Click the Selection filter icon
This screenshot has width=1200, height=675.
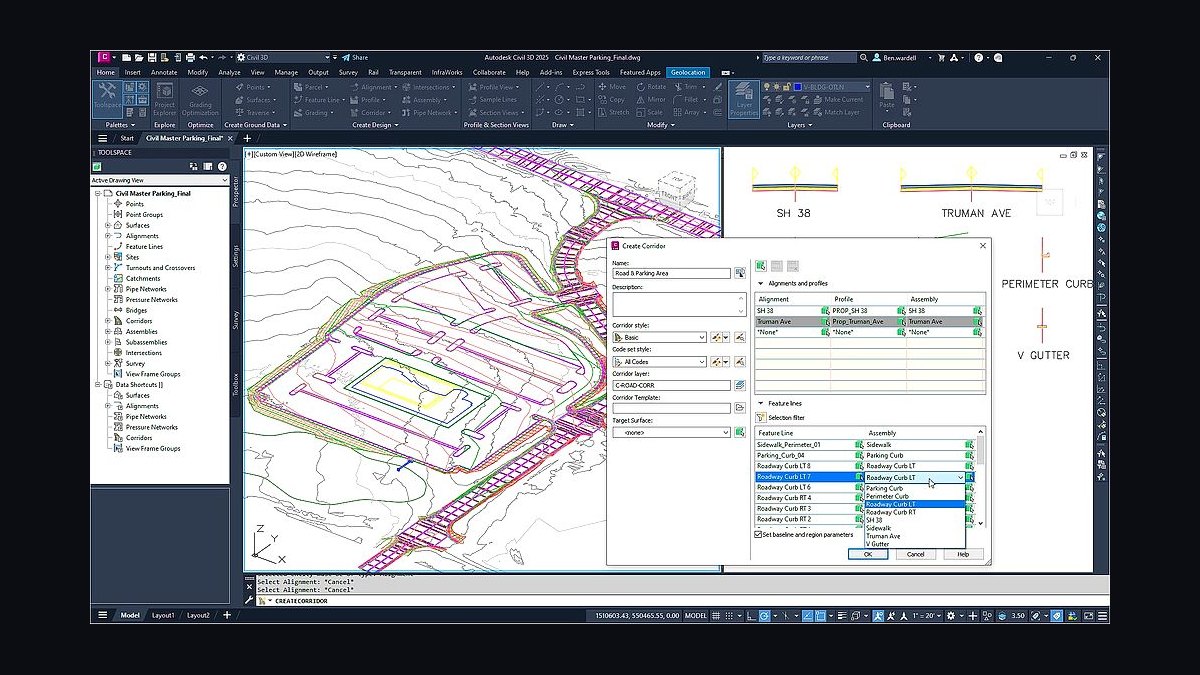(761, 417)
